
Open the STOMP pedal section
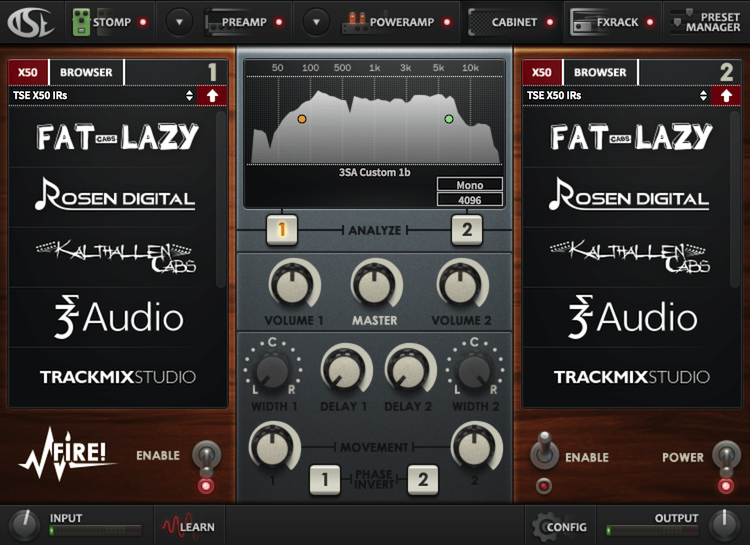[x=111, y=22]
